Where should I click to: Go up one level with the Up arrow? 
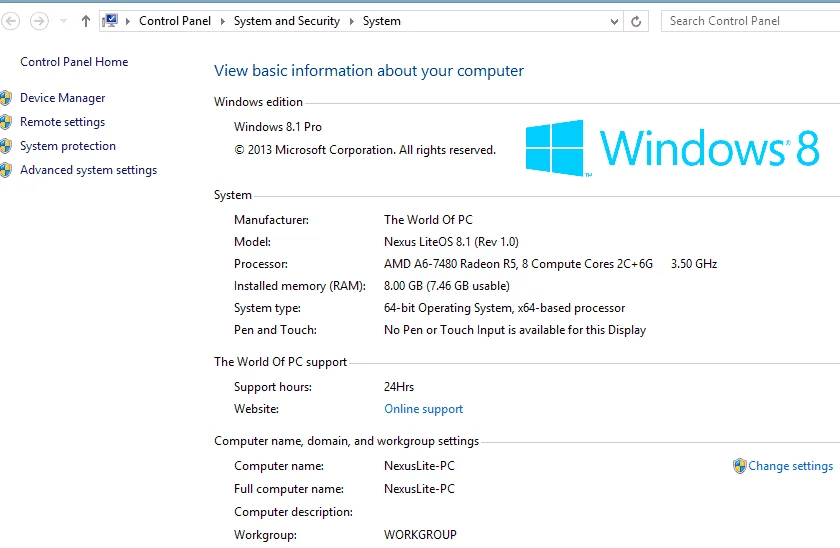pos(86,21)
